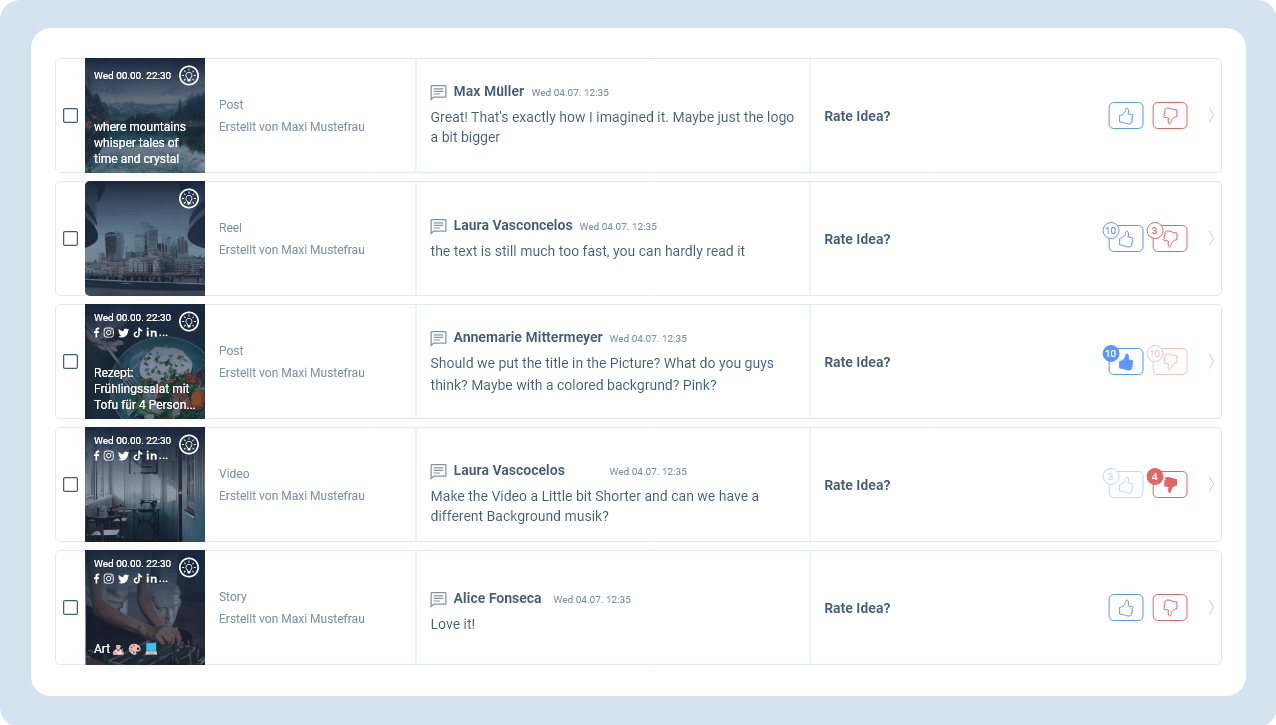Viewport: 1276px width, 725px height.
Task: Open Story row details via right chevron
Action: (1211, 608)
